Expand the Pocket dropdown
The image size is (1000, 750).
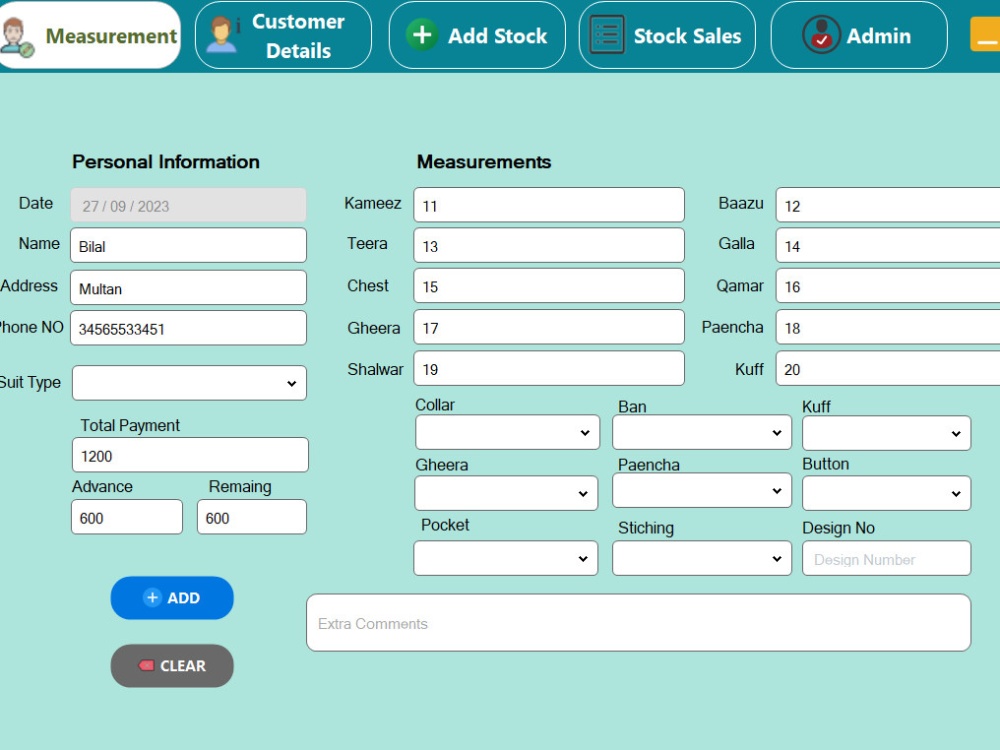[506, 558]
